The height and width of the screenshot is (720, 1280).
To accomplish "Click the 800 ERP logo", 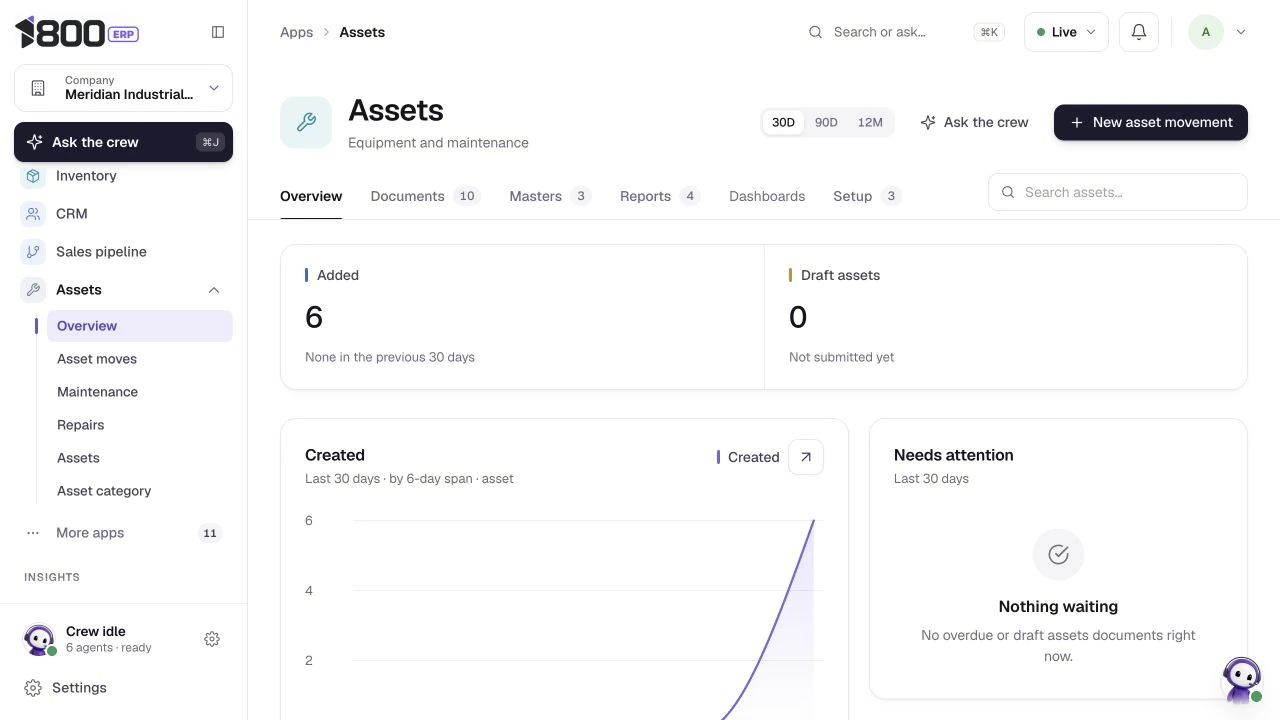I will pos(77,32).
